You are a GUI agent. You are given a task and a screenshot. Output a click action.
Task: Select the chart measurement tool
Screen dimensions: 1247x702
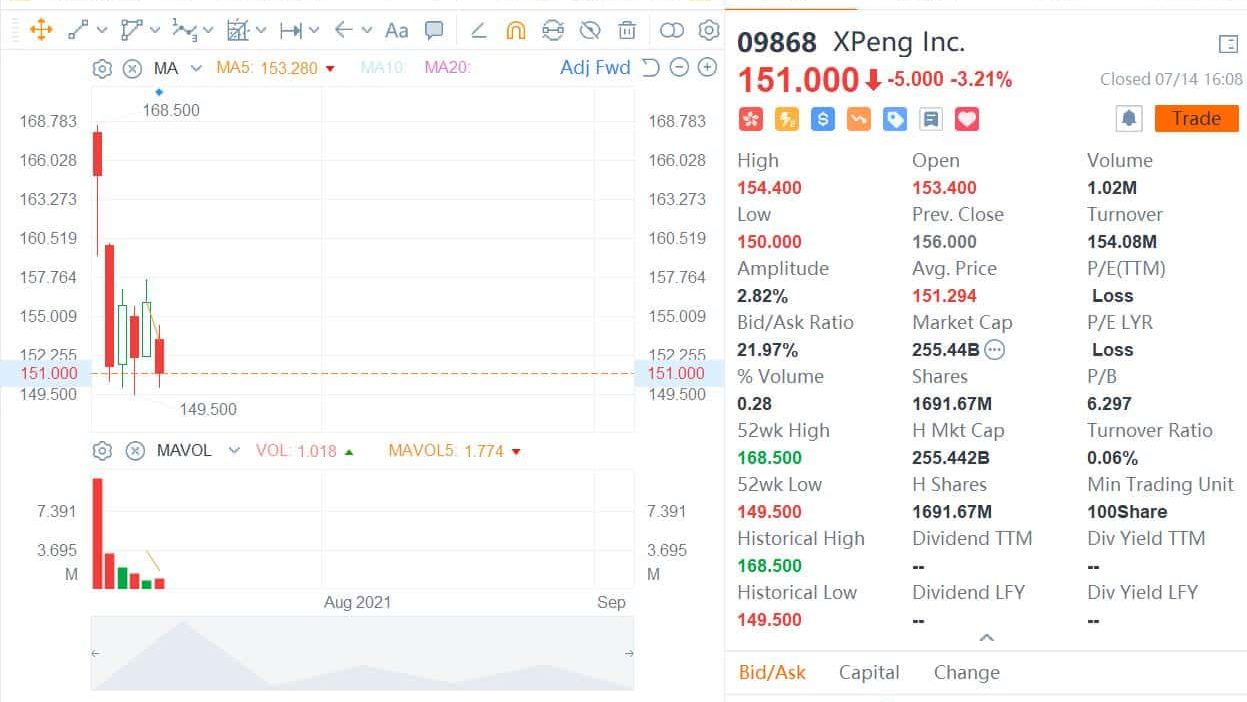tap(237, 30)
